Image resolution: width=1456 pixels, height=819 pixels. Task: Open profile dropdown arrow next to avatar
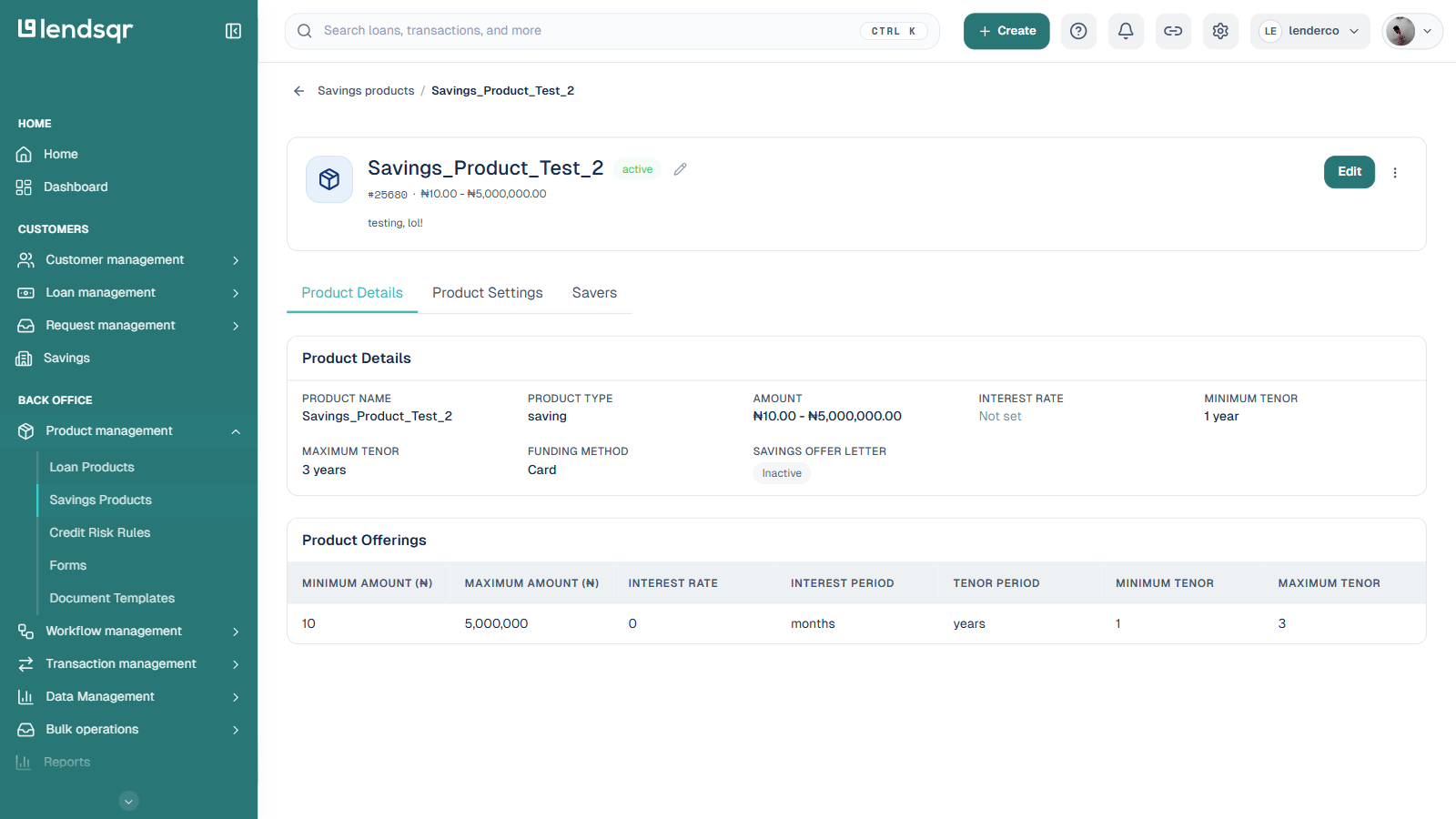click(1427, 31)
